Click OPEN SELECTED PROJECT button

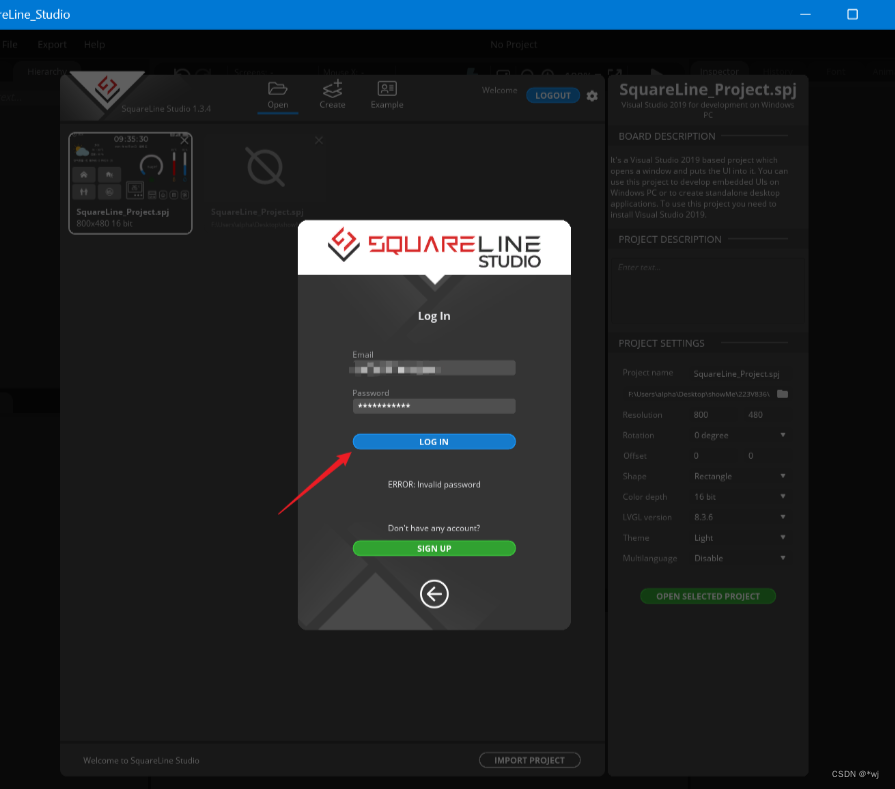pos(708,597)
